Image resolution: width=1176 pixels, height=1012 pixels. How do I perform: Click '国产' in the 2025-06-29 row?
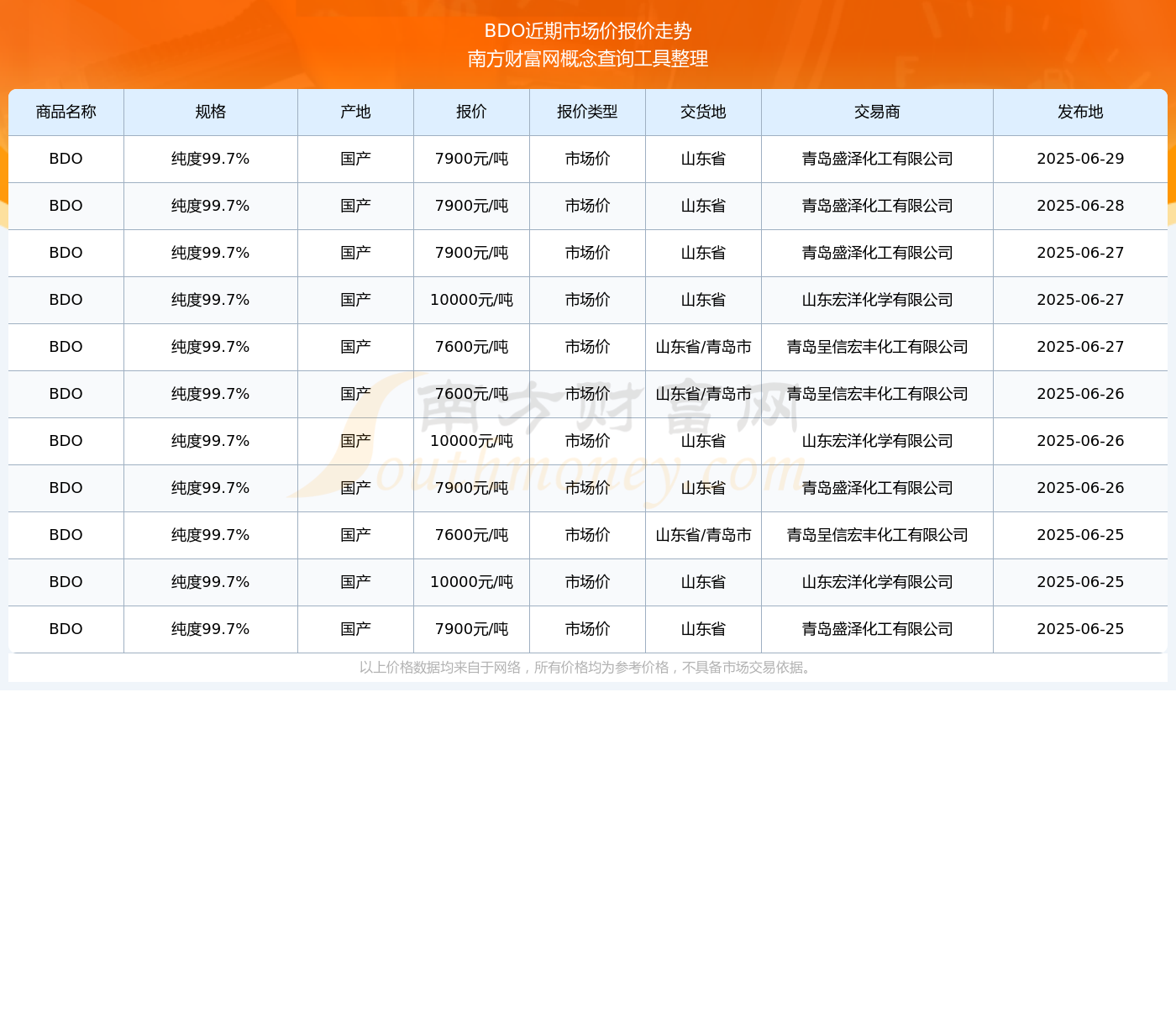356,159
